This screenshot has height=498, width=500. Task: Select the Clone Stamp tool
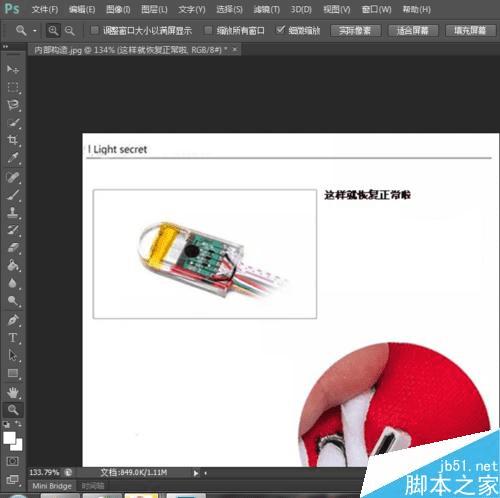coord(13,212)
